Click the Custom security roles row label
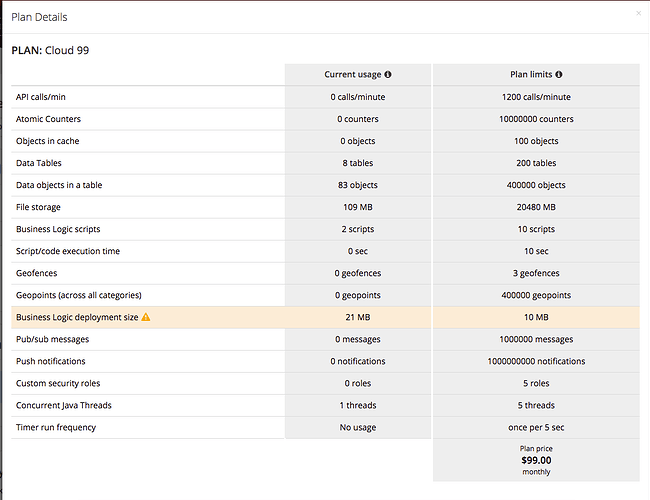 pos(58,383)
